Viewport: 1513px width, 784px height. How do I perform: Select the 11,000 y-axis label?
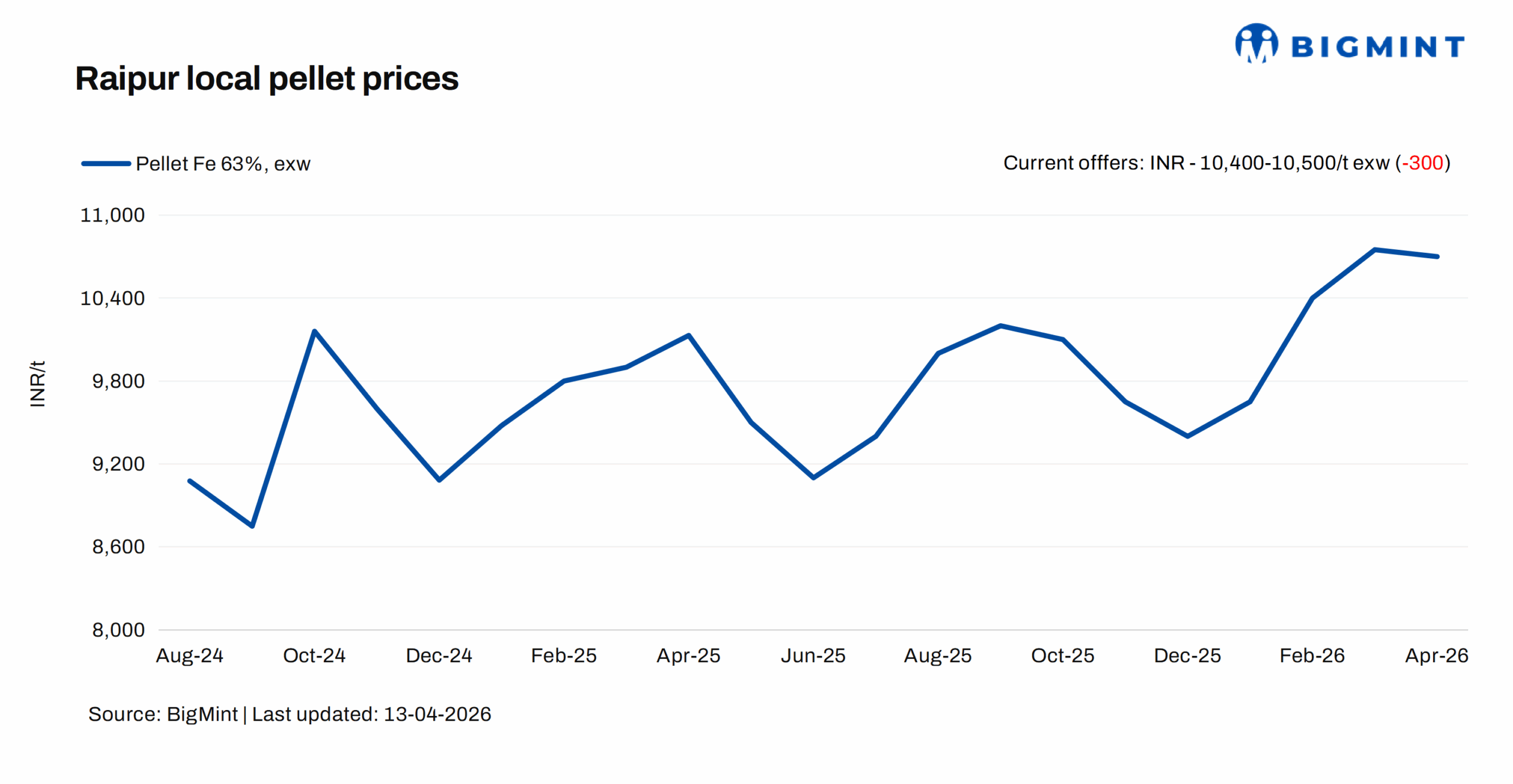point(112,215)
